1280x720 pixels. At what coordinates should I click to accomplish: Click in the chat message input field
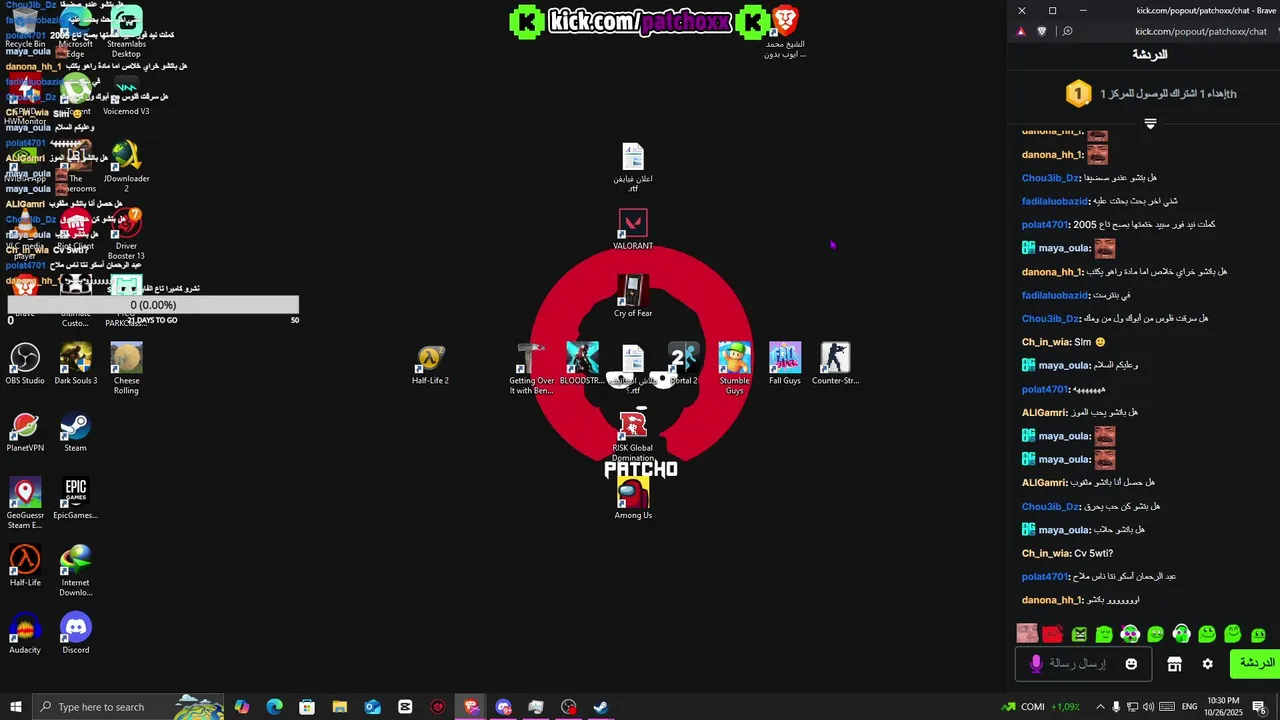1084,664
